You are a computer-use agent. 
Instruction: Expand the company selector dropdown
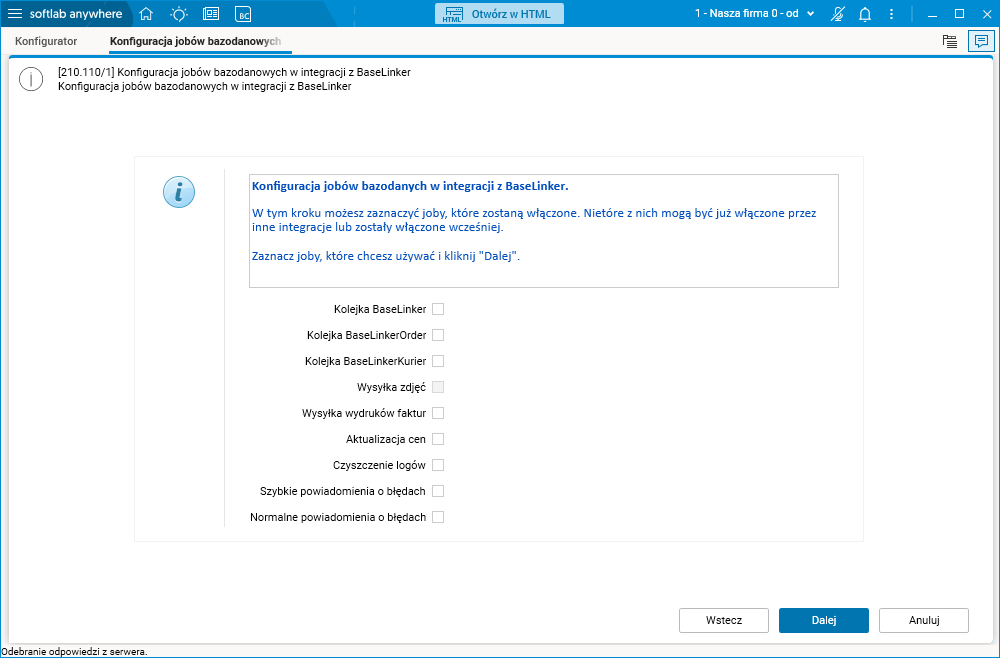[755, 14]
